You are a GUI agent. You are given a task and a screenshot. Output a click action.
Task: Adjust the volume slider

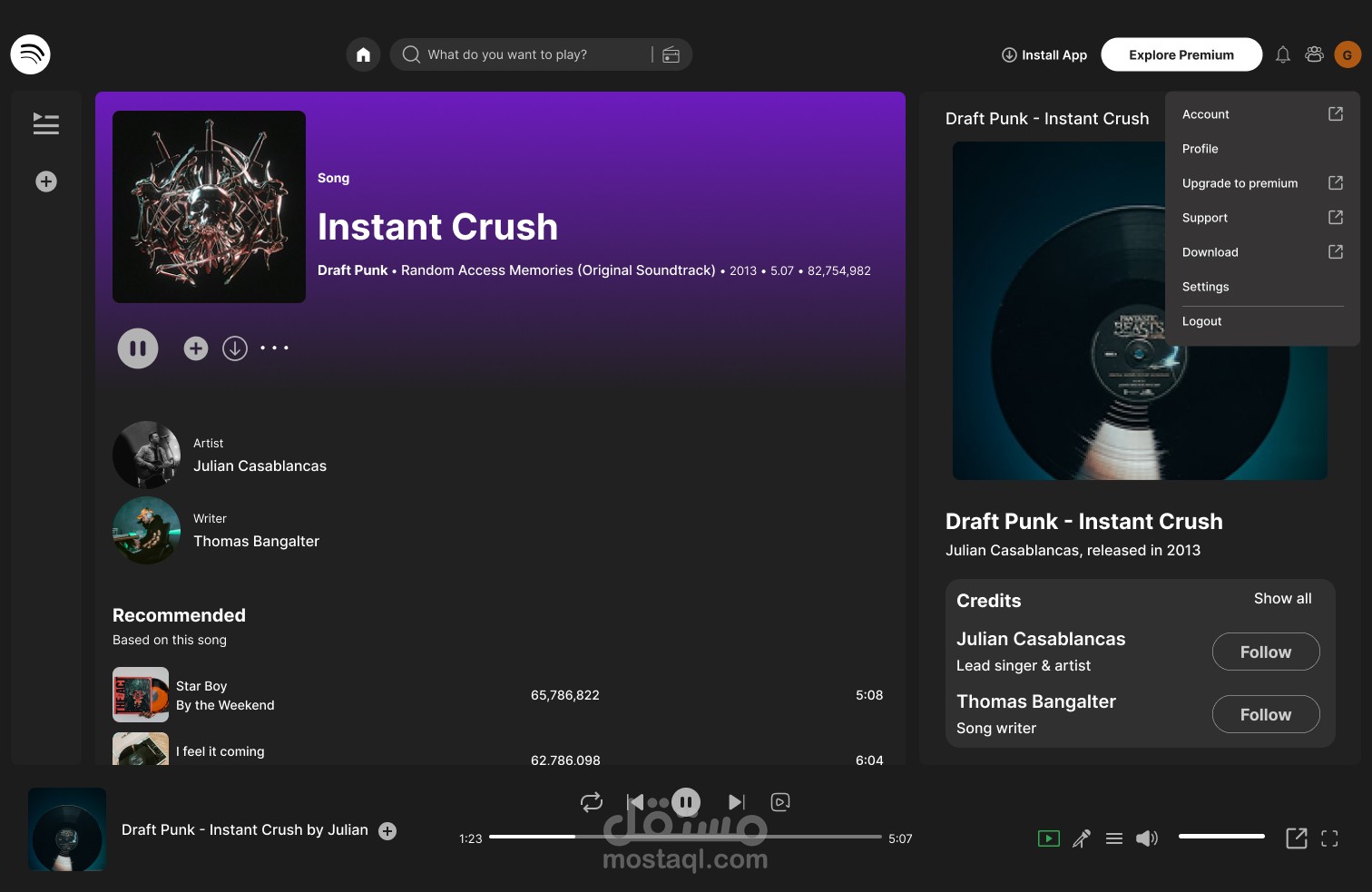pyautogui.click(x=1221, y=836)
